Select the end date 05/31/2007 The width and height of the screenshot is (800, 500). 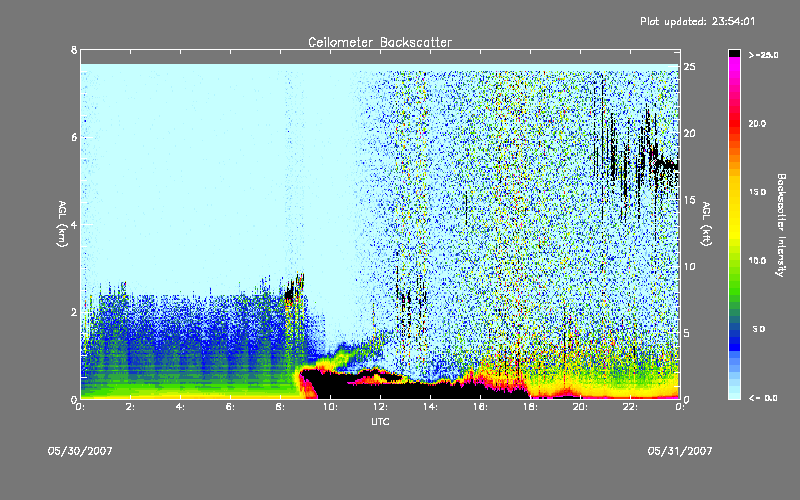pos(680,451)
